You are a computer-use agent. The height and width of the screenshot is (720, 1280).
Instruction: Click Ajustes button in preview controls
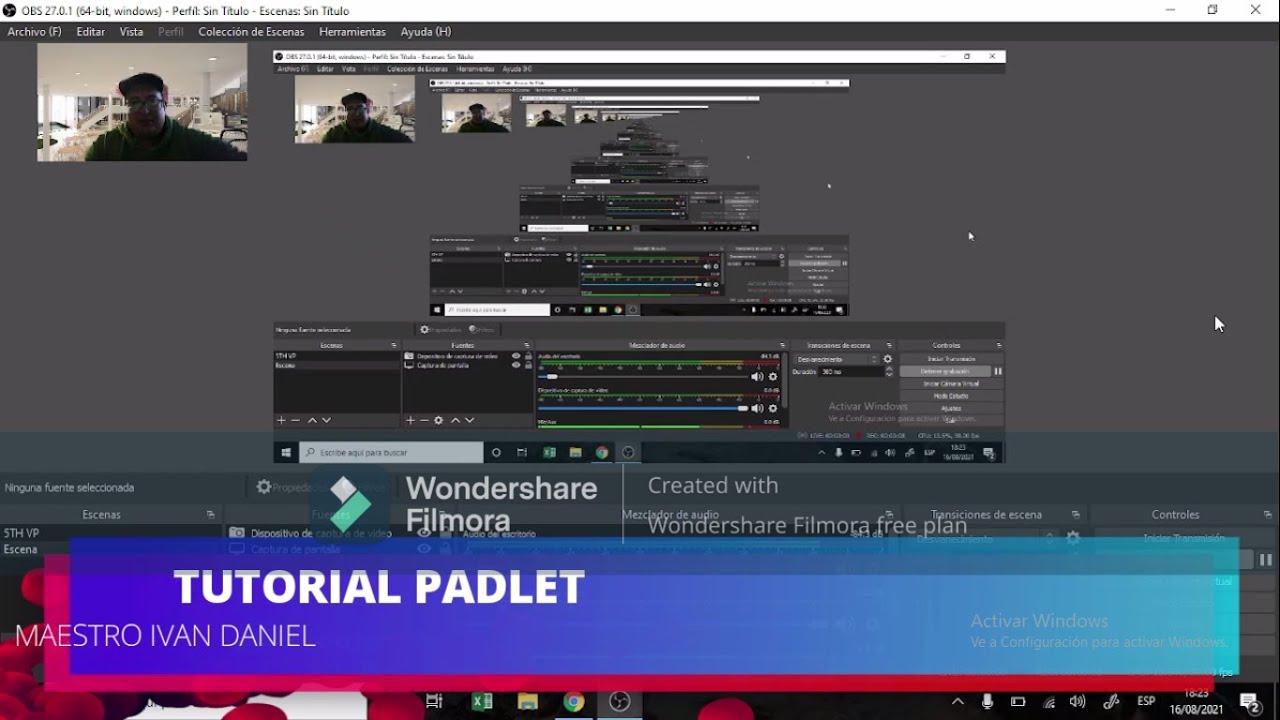tap(951, 408)
